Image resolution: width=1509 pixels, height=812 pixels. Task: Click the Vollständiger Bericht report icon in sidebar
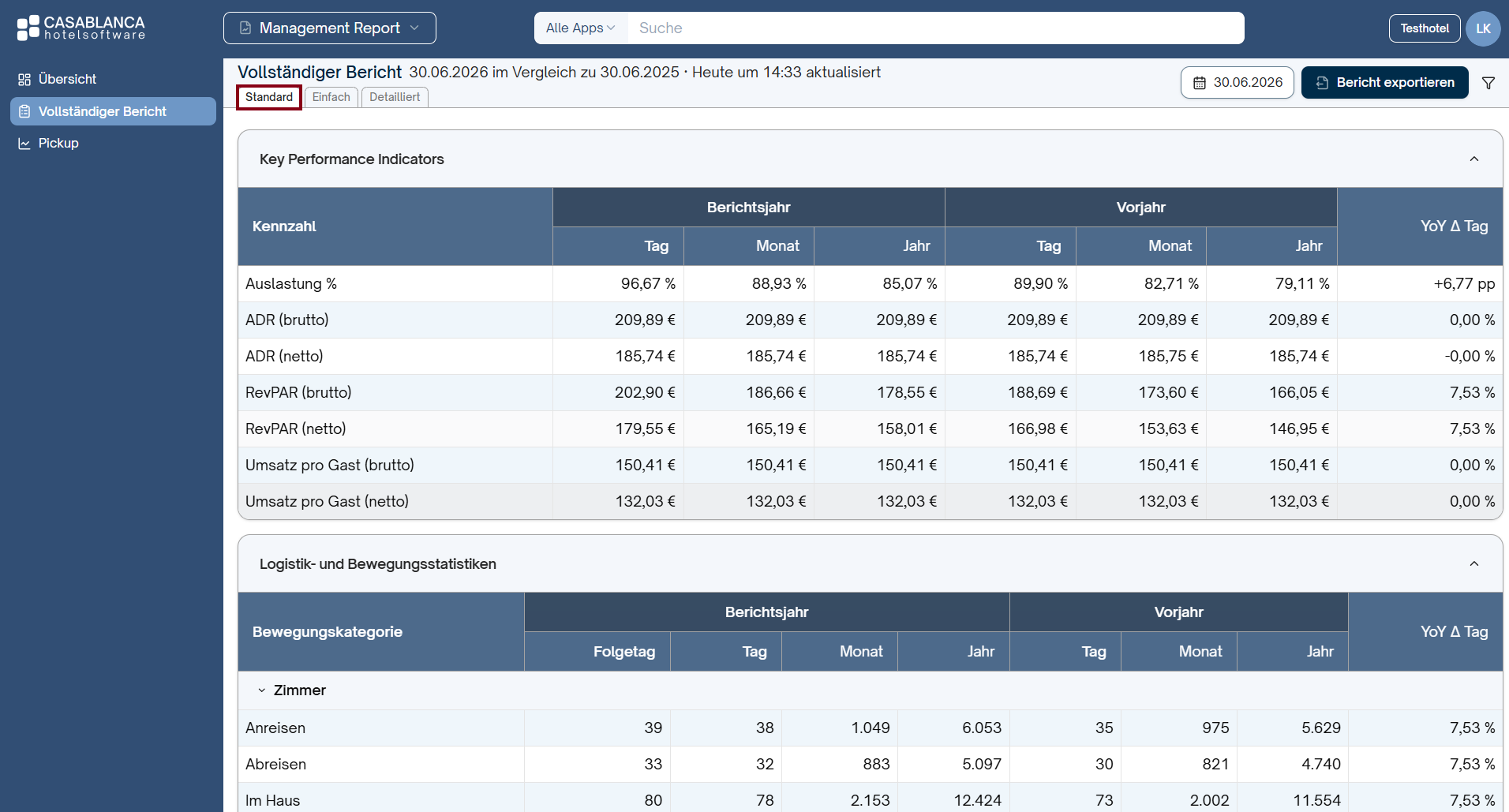click(24, 111)
